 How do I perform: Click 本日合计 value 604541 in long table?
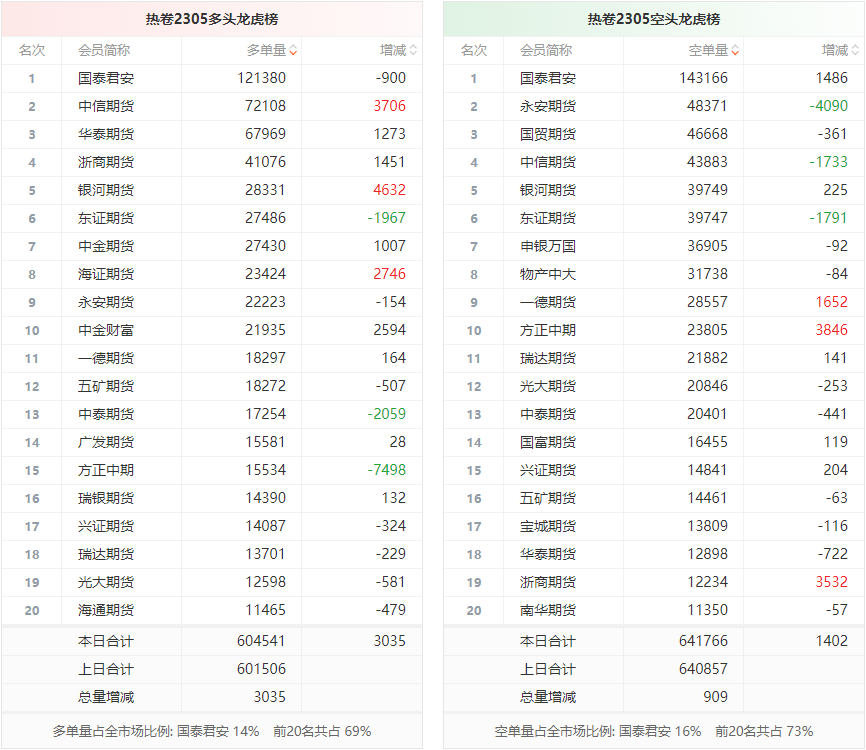(x=261, y=641)
